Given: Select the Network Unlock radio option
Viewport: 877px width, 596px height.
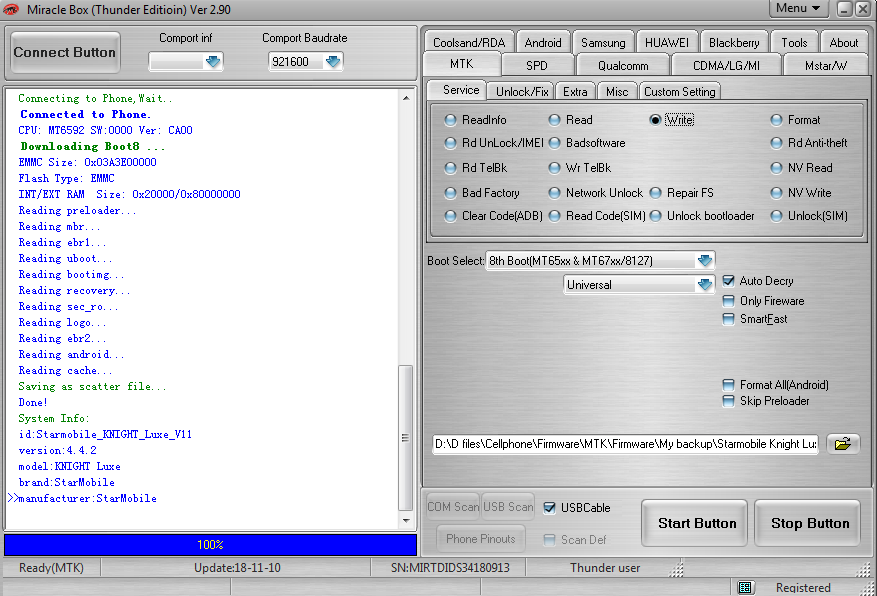Looking at the screenshot, I should tap(554, 193).
